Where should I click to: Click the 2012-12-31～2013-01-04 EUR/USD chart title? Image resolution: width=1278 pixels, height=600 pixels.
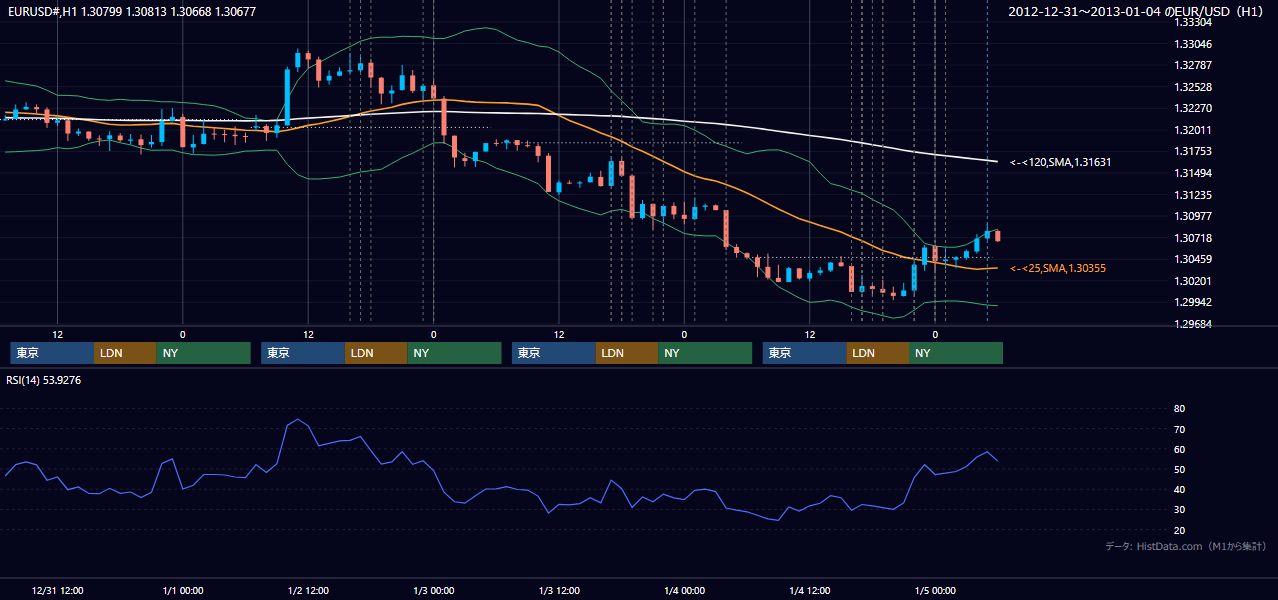(1138, 12)
